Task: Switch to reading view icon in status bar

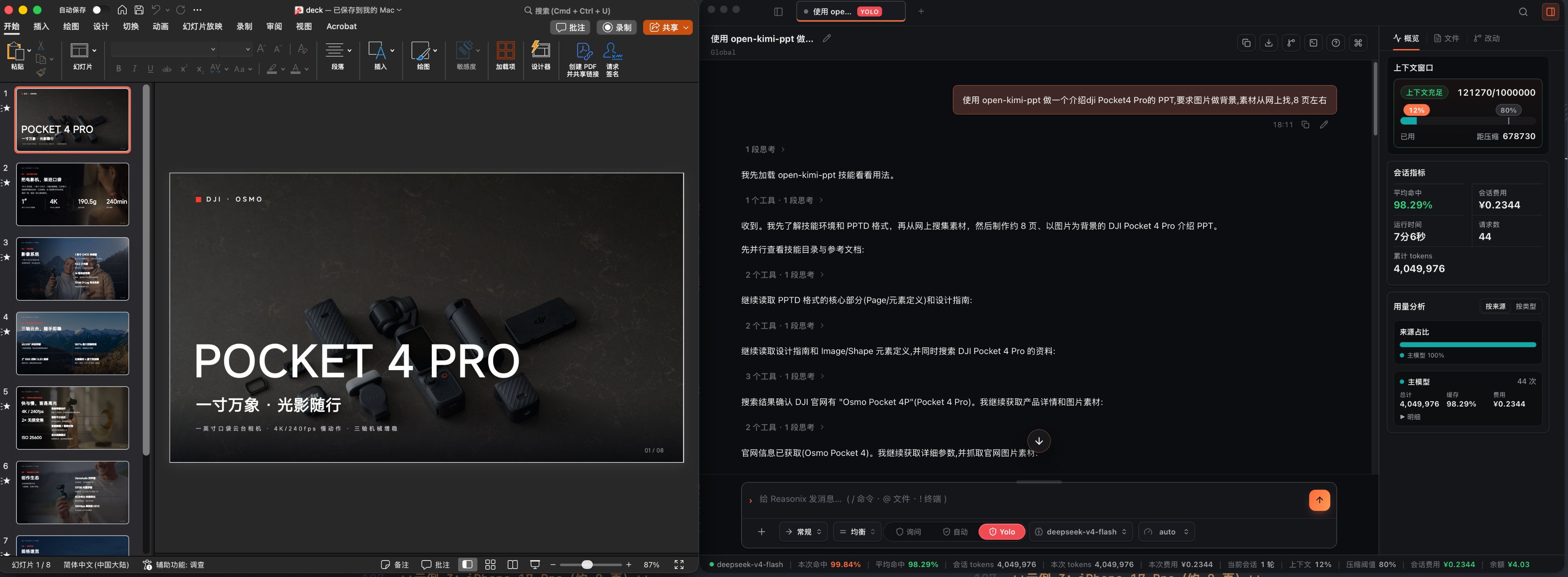Action: tap(513, 565)
